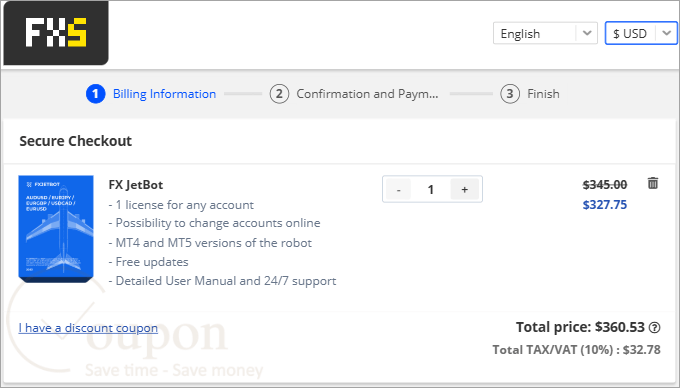Click '1 license for any account' line
The image size is (680, 388).
click(x=181, y=205)
